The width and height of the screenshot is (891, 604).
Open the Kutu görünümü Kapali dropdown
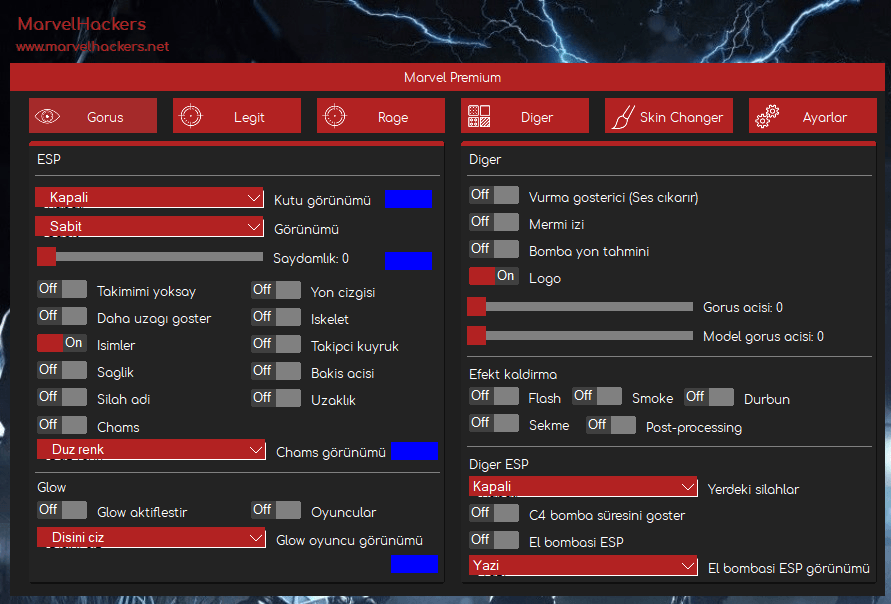pos(149,198)
